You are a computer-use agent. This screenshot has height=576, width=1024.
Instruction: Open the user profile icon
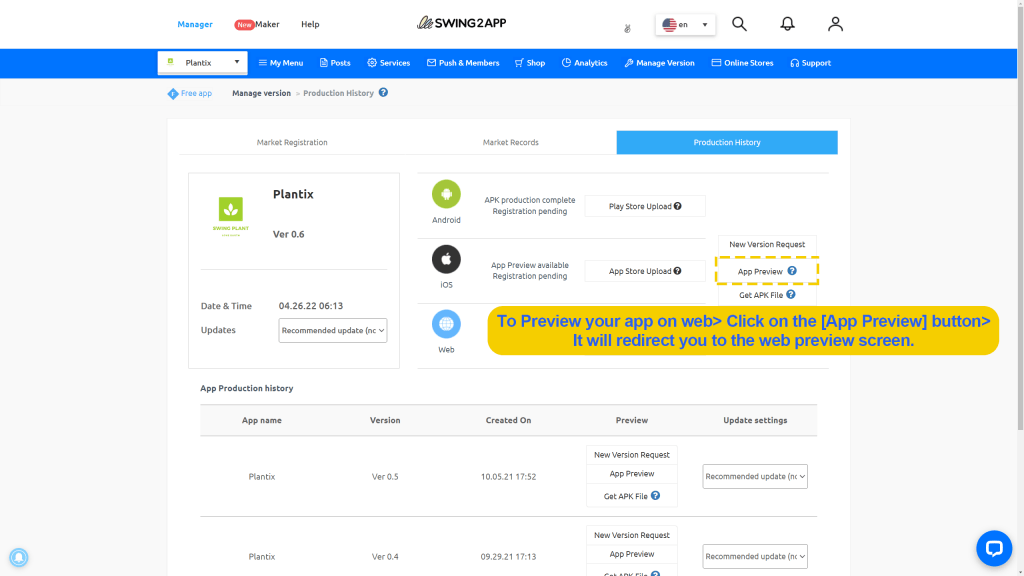point(835,24)
